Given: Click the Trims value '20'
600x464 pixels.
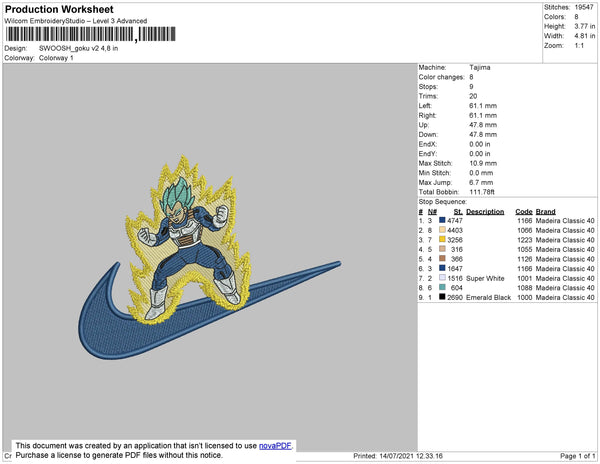Looking at the screenshot, I should [473, 96].
